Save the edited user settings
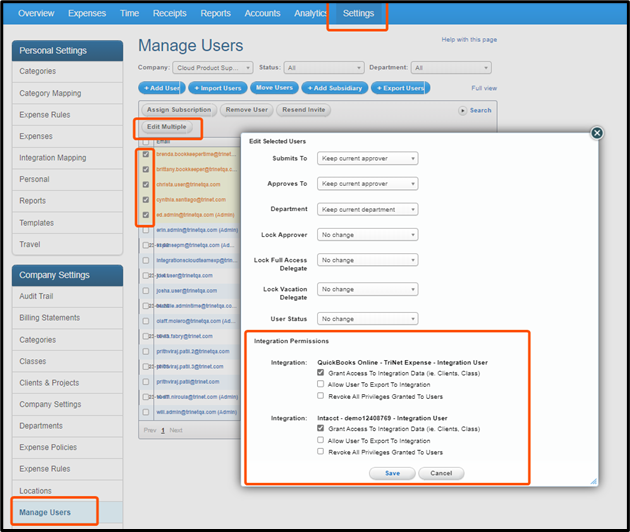The height and width of the screenshot is (532, 630). pyautogui.click(x=392, y=473)
